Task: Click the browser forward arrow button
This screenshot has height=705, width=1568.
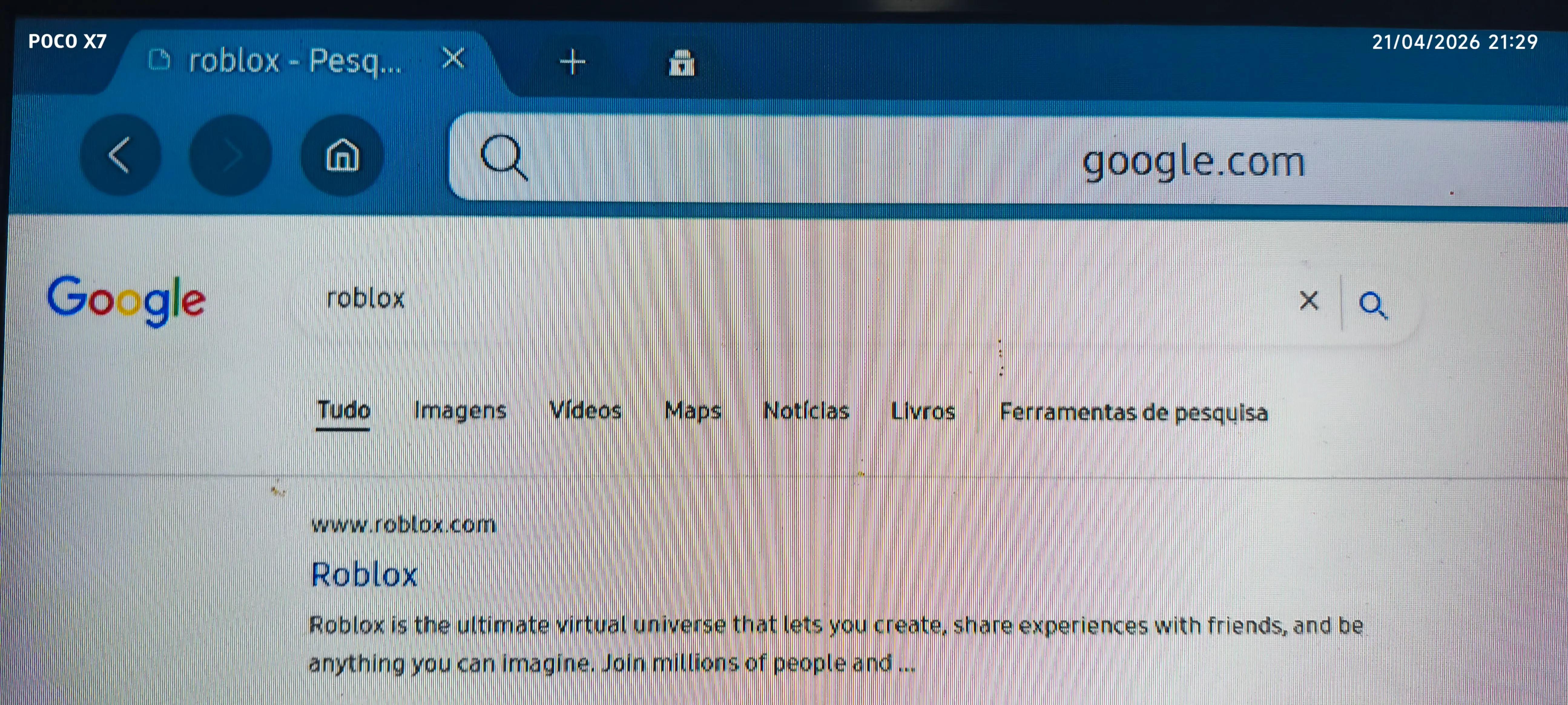Action: click(x=231, y=155)
